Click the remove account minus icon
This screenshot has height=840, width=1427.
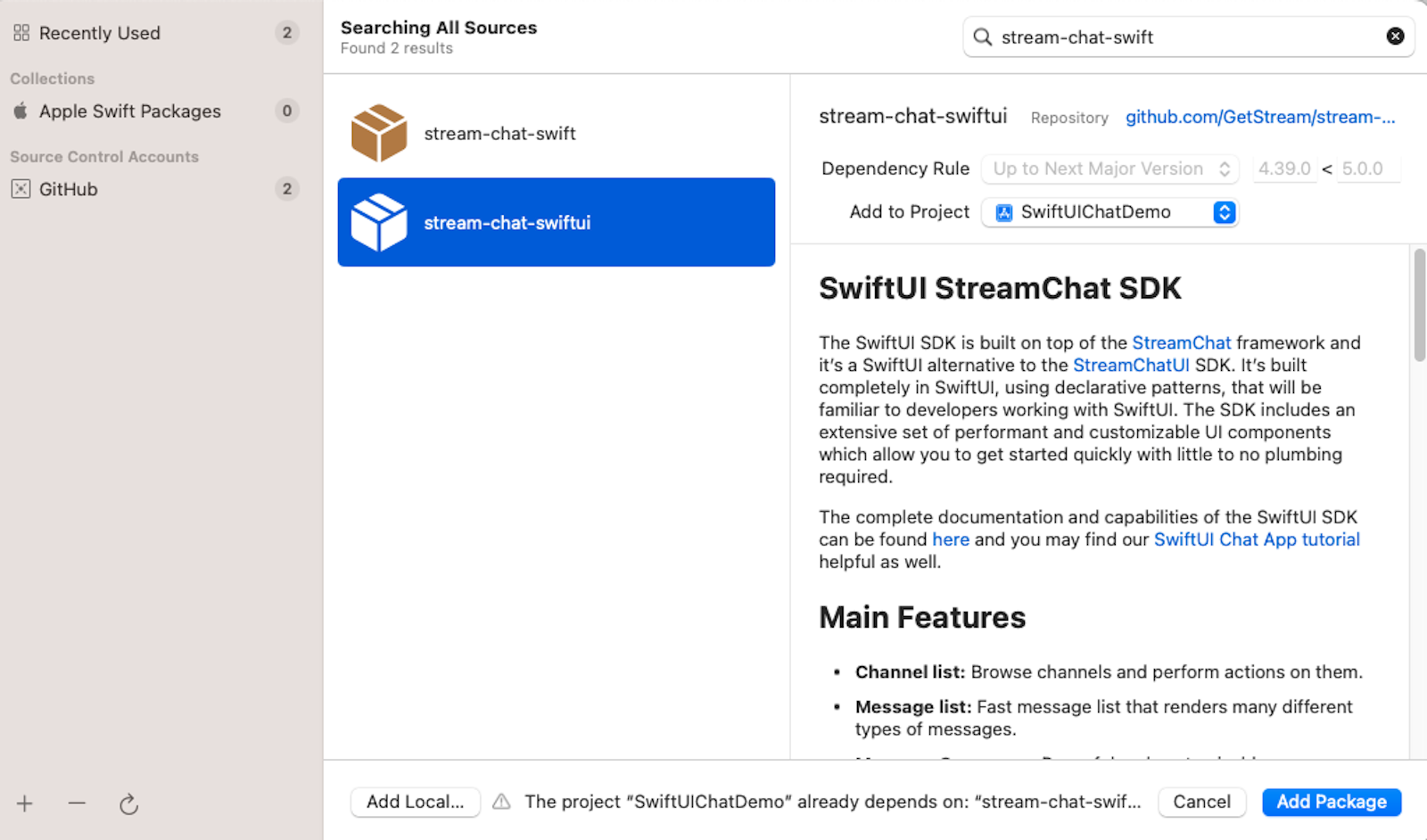77,803
